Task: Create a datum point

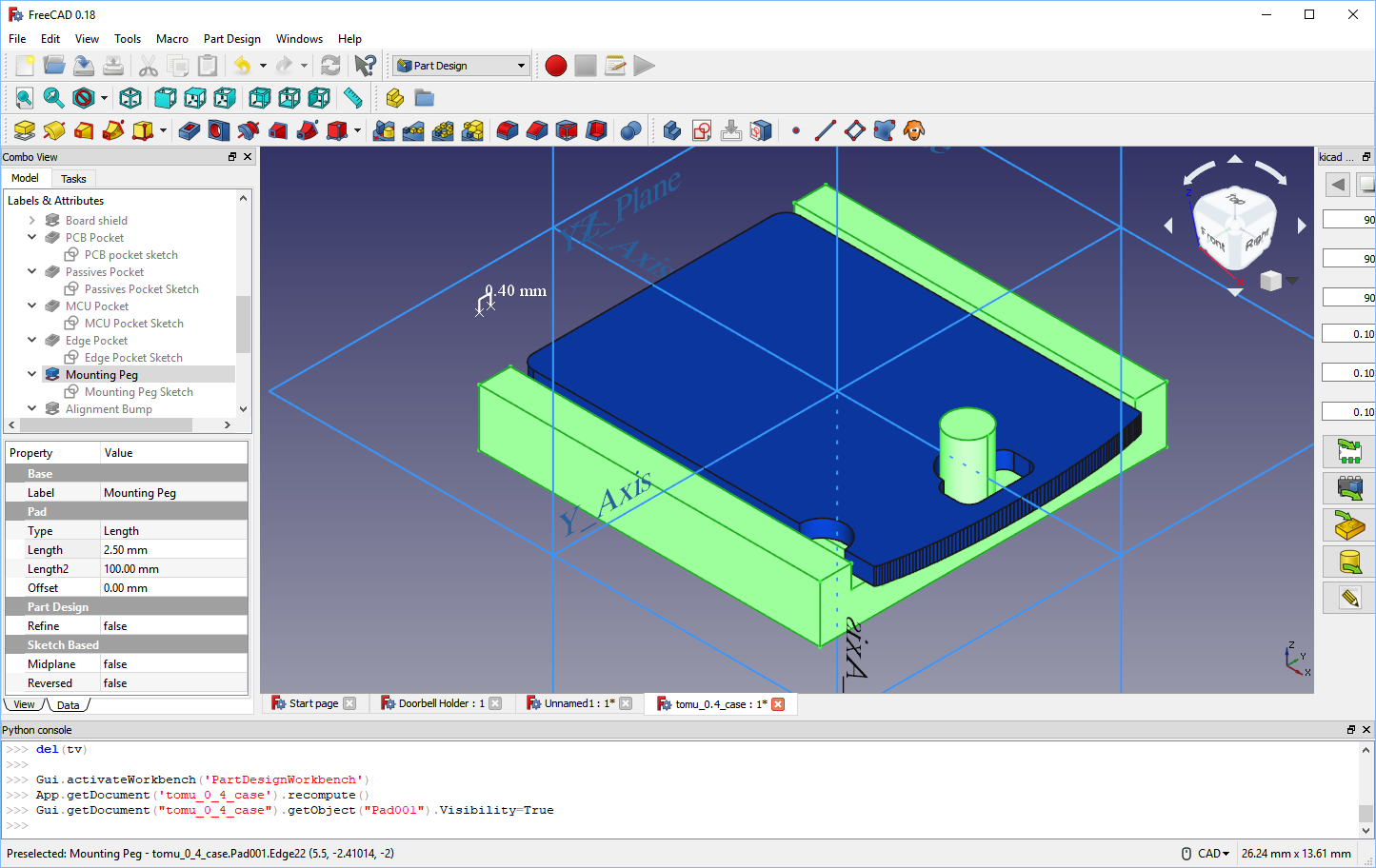Action: tap(796, 130)
